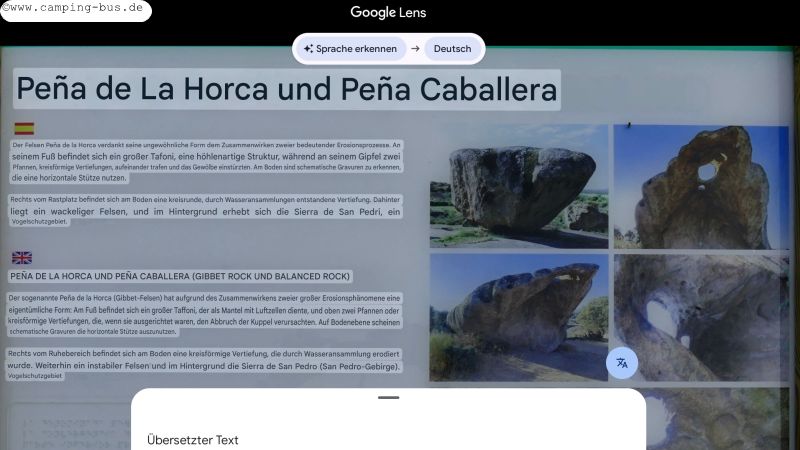Select the top-left balanced boulder photo
Viewport: 800px width, 450px height.
[x=518, y=186]
